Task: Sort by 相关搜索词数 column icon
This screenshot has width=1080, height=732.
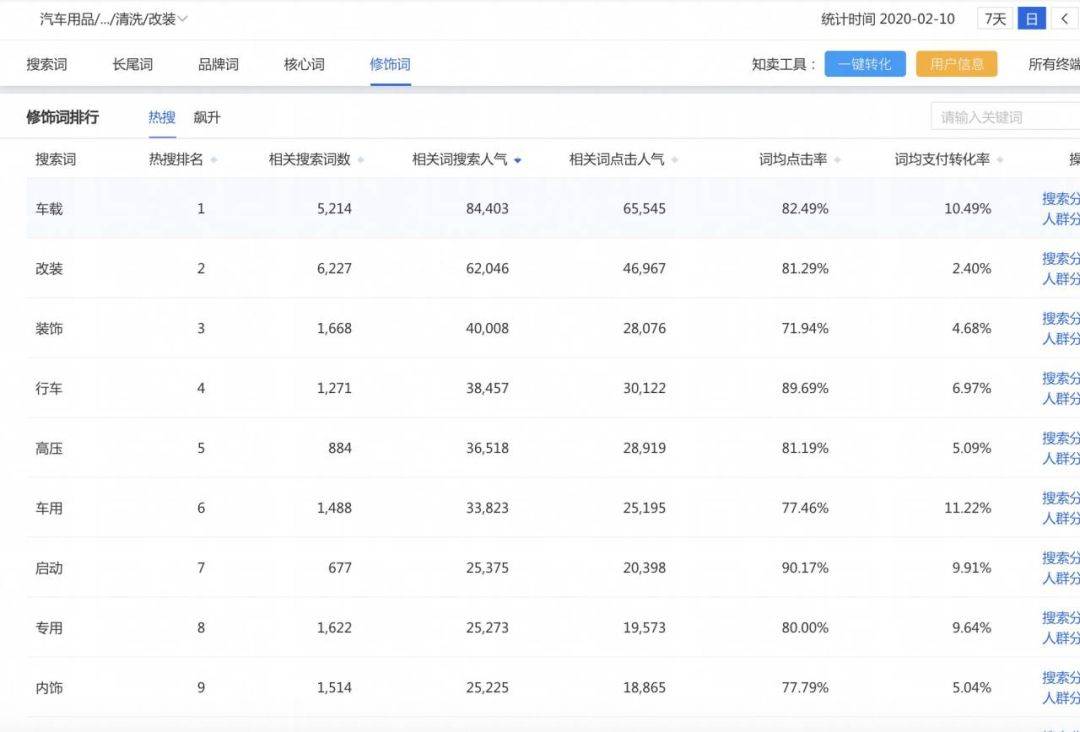Action: point(360,160)
